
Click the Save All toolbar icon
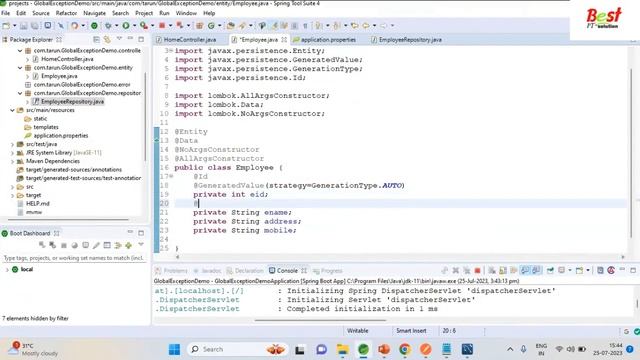pyautogui.click(x=35, y=26)
